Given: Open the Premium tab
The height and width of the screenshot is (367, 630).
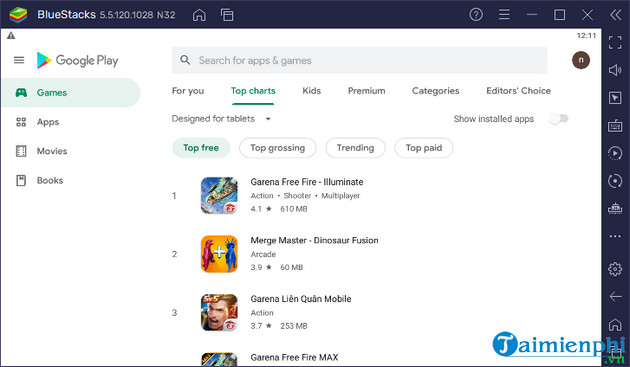Looking at the screenshot, I should tap(366, 91).
